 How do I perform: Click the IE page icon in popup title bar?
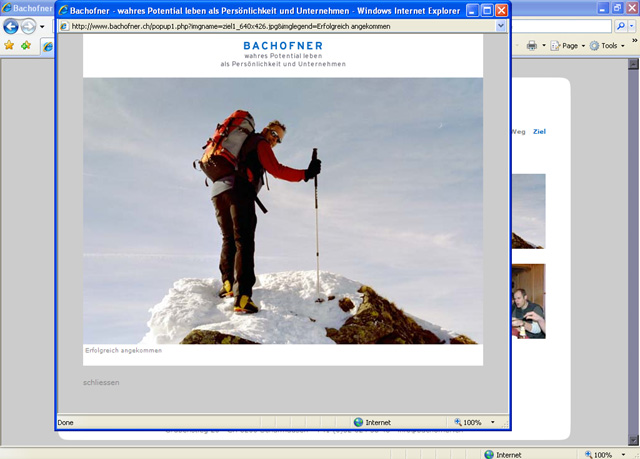64,10
